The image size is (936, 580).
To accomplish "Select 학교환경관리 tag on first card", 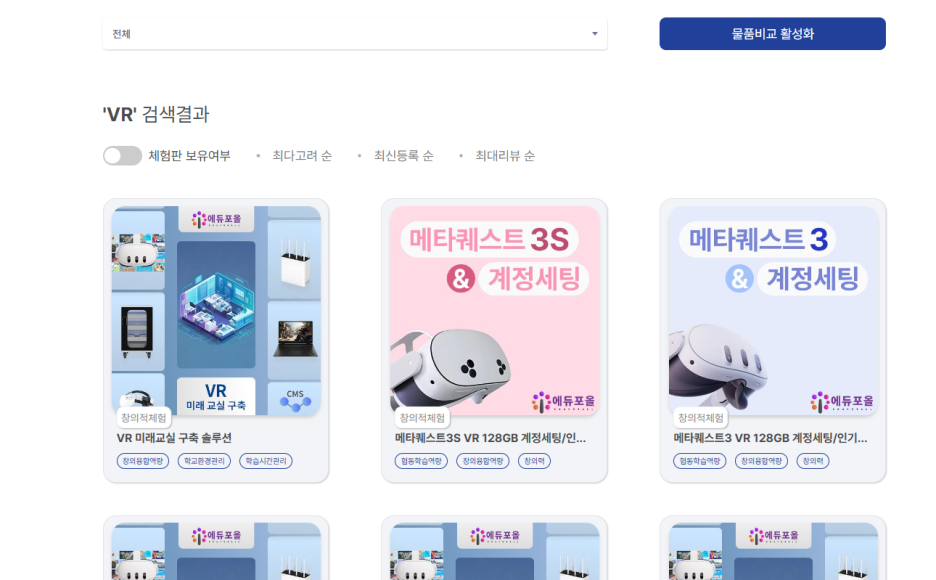I will click(x=204, y=461).
